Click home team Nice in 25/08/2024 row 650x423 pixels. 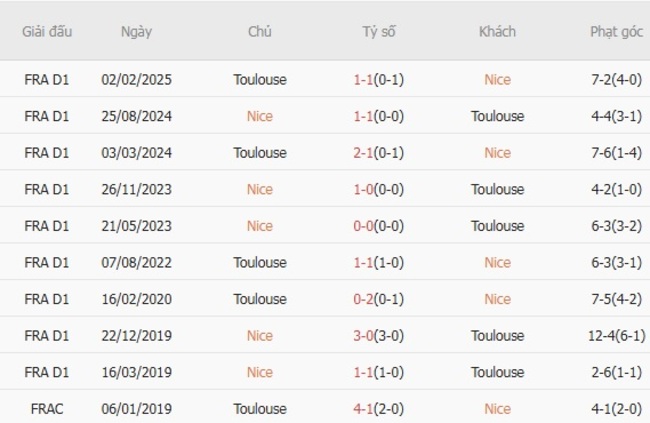[x=259, y=116]
